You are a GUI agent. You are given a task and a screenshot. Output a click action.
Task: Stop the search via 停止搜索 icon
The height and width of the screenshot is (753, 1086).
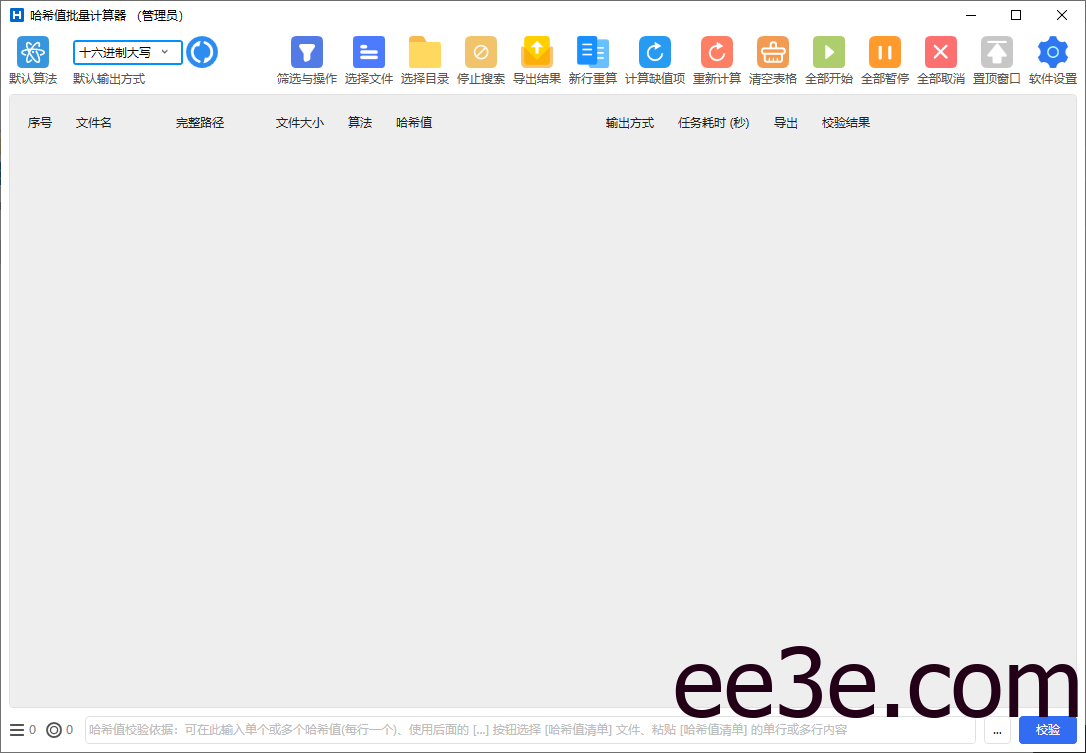coord(480,52)
